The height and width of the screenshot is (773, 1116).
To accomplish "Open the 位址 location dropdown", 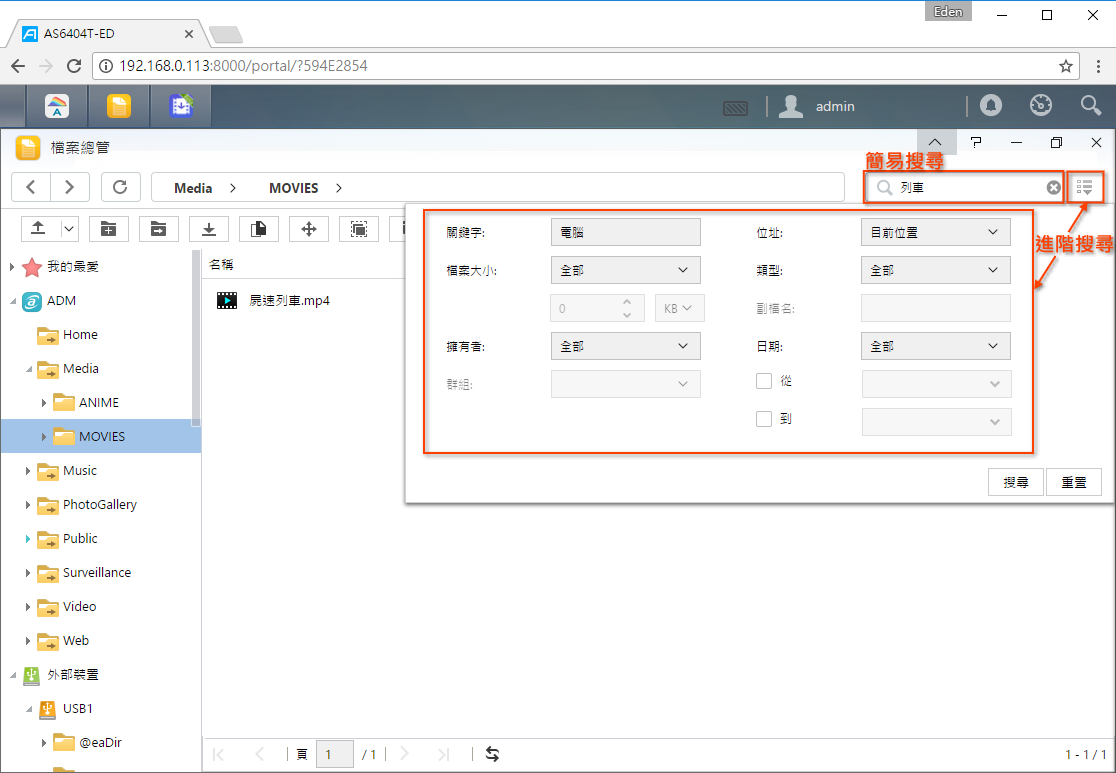I will coord(936,232).
